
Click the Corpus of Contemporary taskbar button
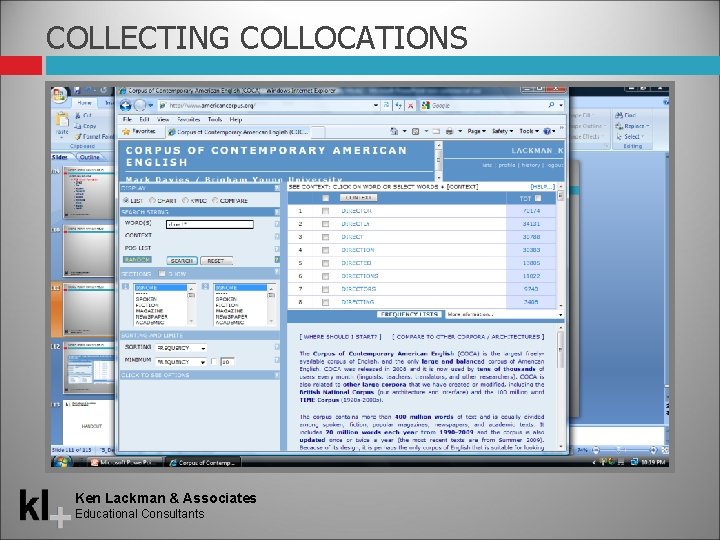[202, 462]
